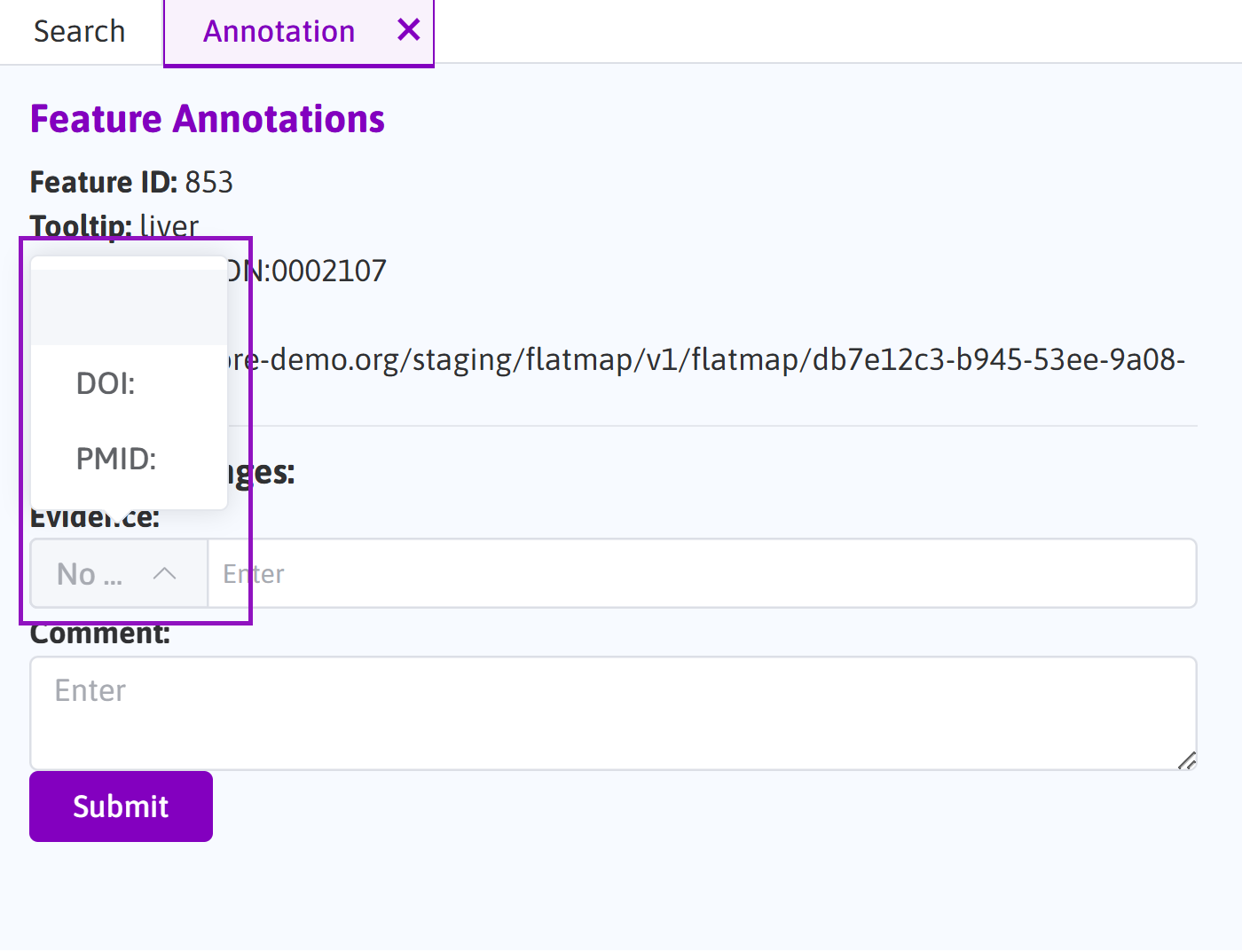Screen dimensions: 1242x952
Task: Click the flatmap staging URL text
Action: click(706, 359)
